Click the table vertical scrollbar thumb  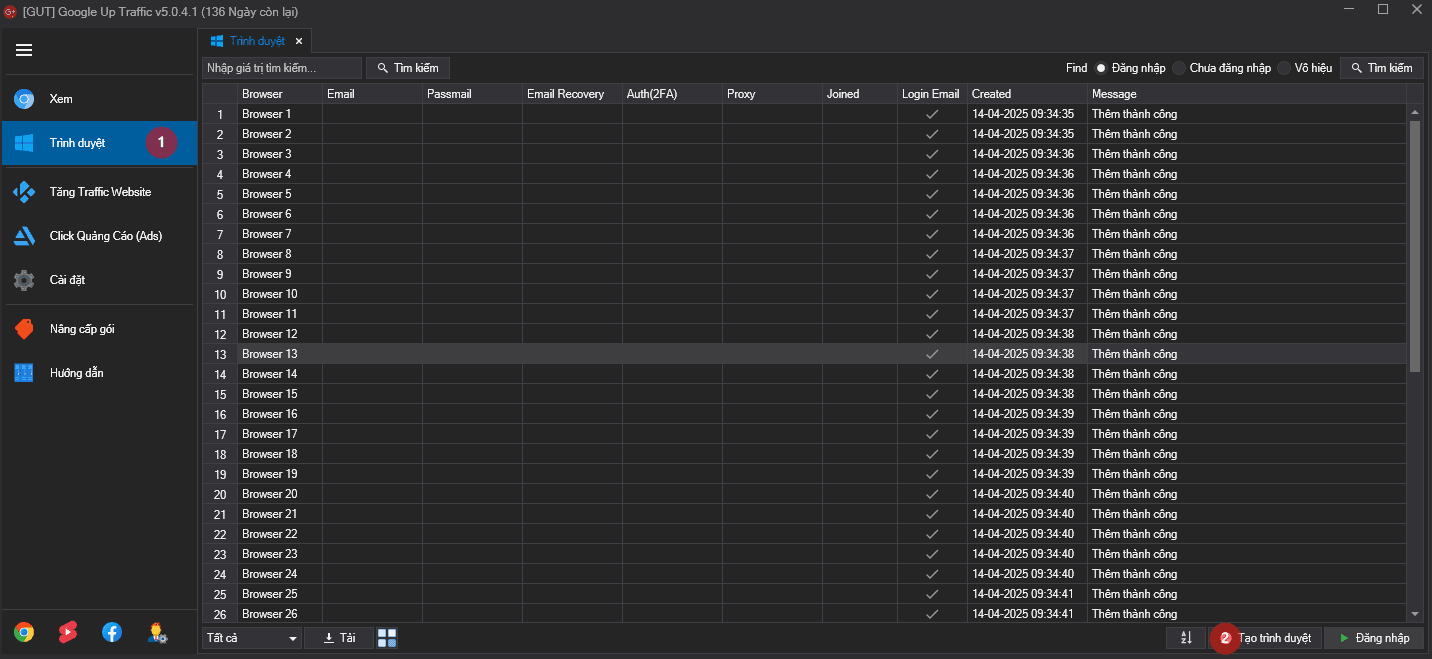point(1414,246)
